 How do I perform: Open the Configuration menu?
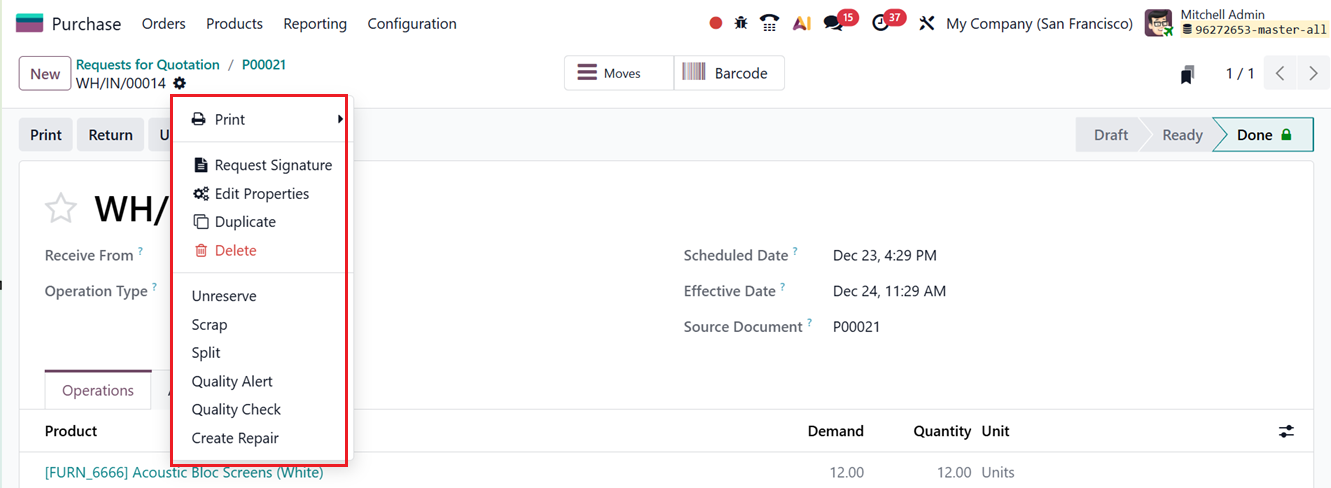[412, 23]
